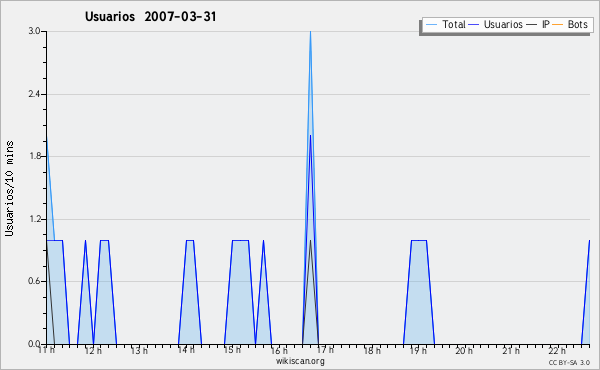Select the 'IP' legend entry
600x370 pixels.
[x=538, y=24]
